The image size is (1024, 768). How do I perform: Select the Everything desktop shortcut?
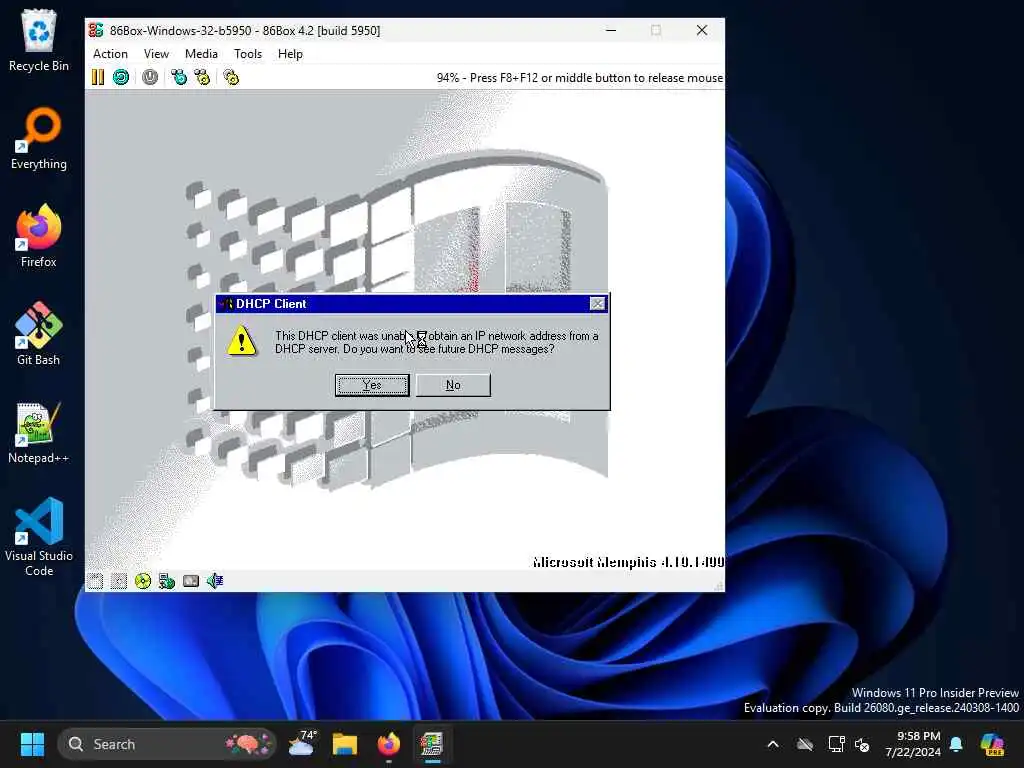39,138
